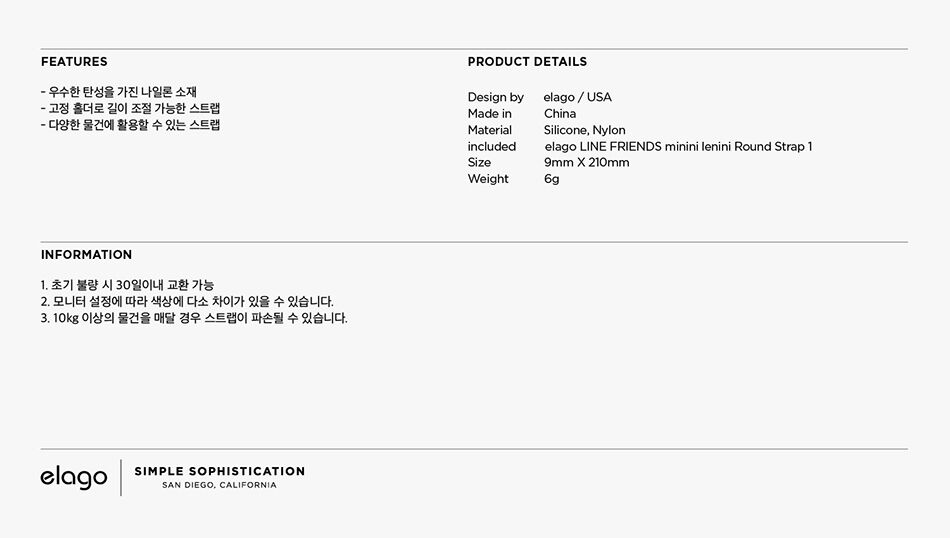Viewport: 950px width, 538px height.
Task: Click information item 1 about 30일 exchange
Action: [x=127, y=285]
